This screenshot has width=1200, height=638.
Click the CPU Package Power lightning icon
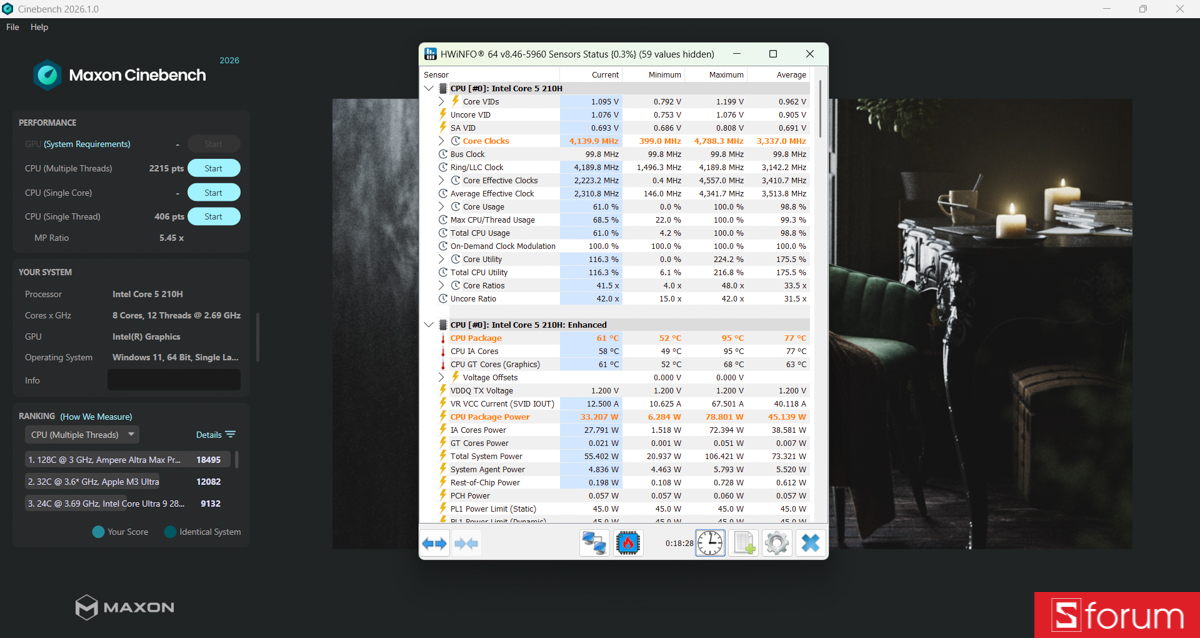[x=443, y=417]
